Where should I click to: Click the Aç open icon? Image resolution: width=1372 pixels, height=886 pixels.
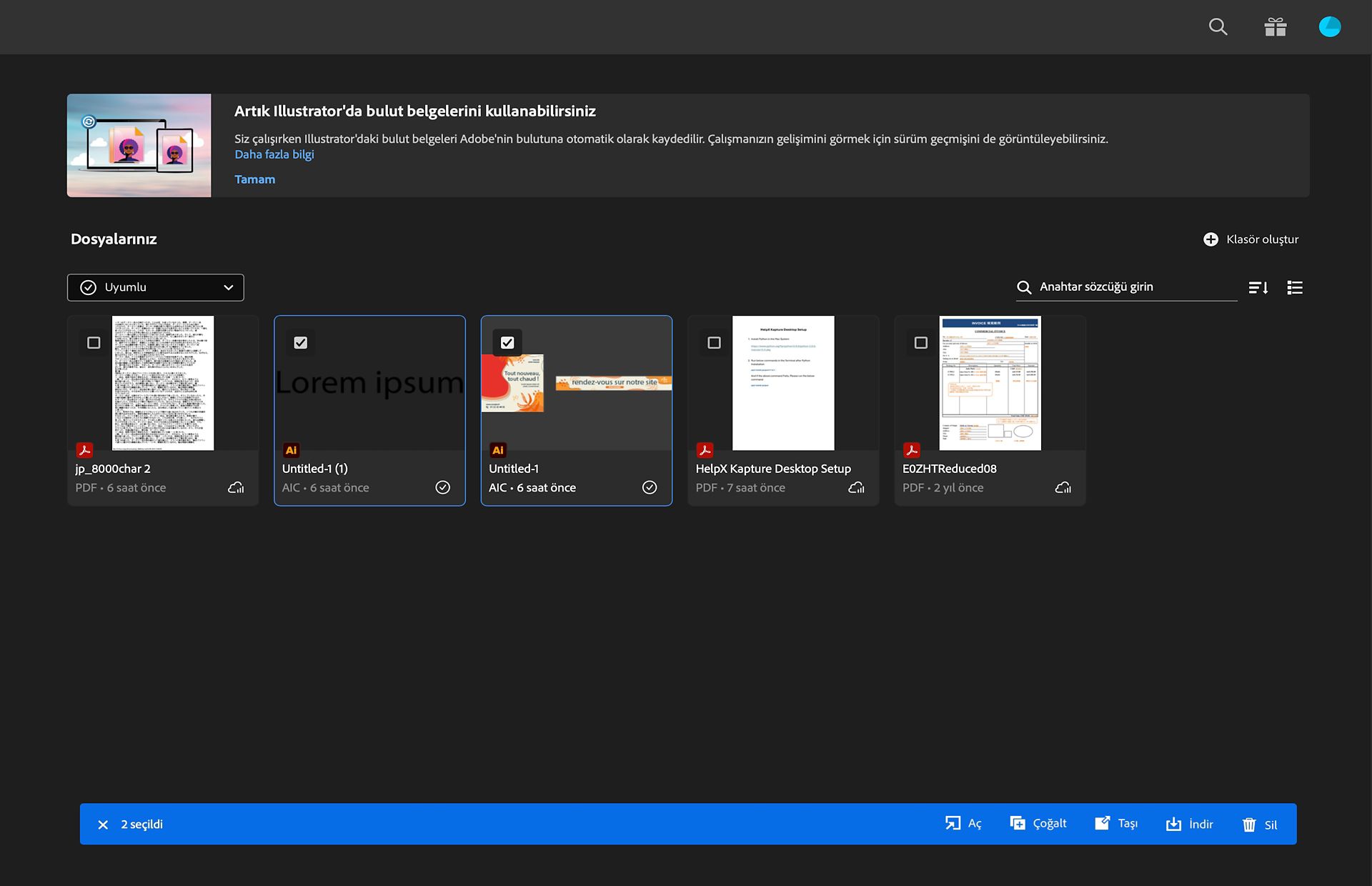pyautogui.click(x=953, y=823)
